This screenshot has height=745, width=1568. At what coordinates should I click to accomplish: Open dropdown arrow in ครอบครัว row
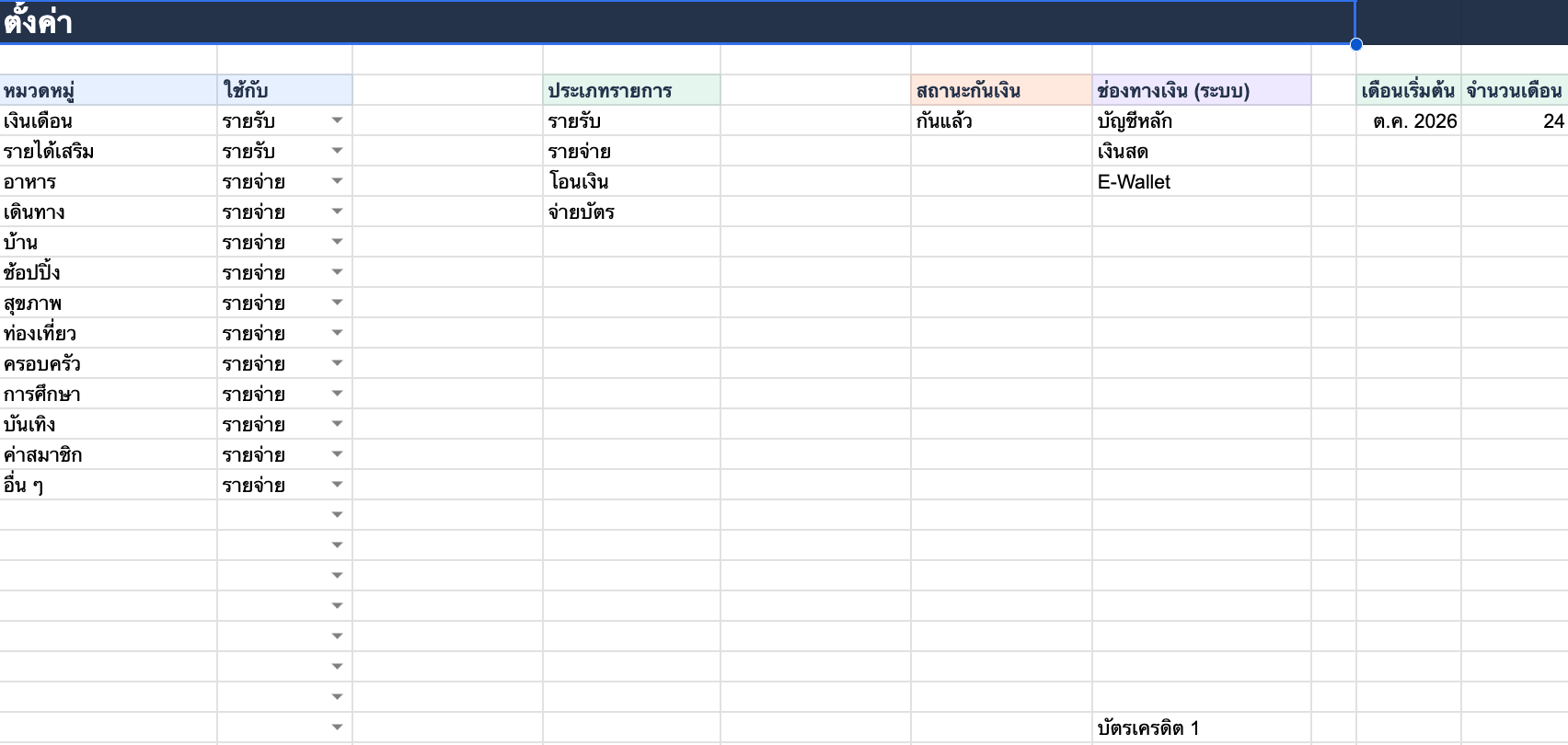click(337, 363)
